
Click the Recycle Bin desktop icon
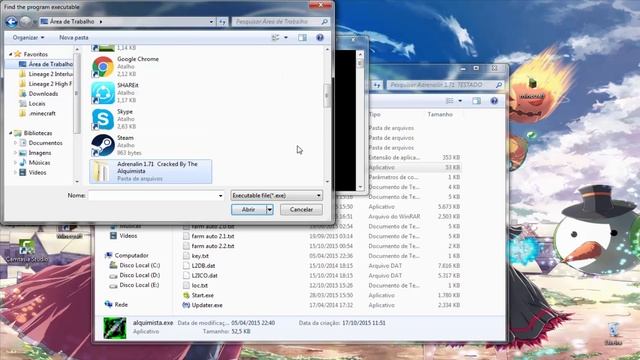(x=613, y=334)
